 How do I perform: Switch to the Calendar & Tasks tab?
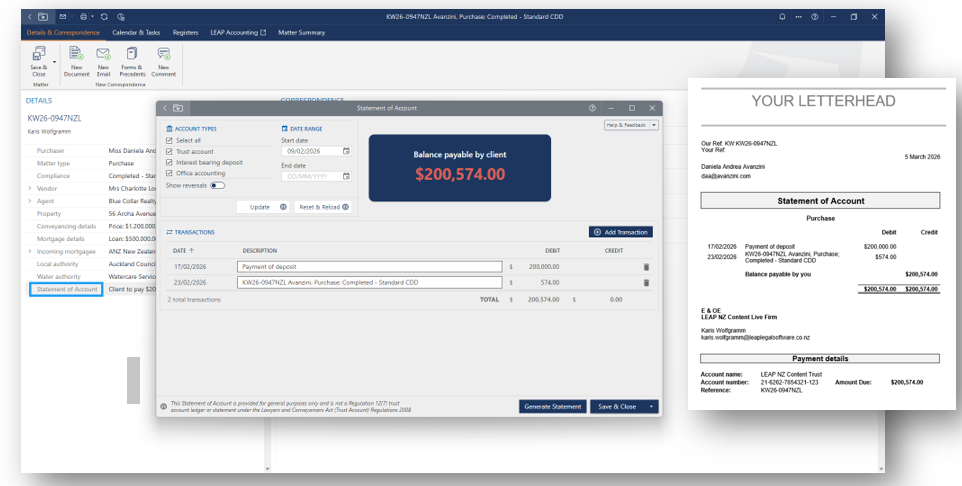click(136, 33)
